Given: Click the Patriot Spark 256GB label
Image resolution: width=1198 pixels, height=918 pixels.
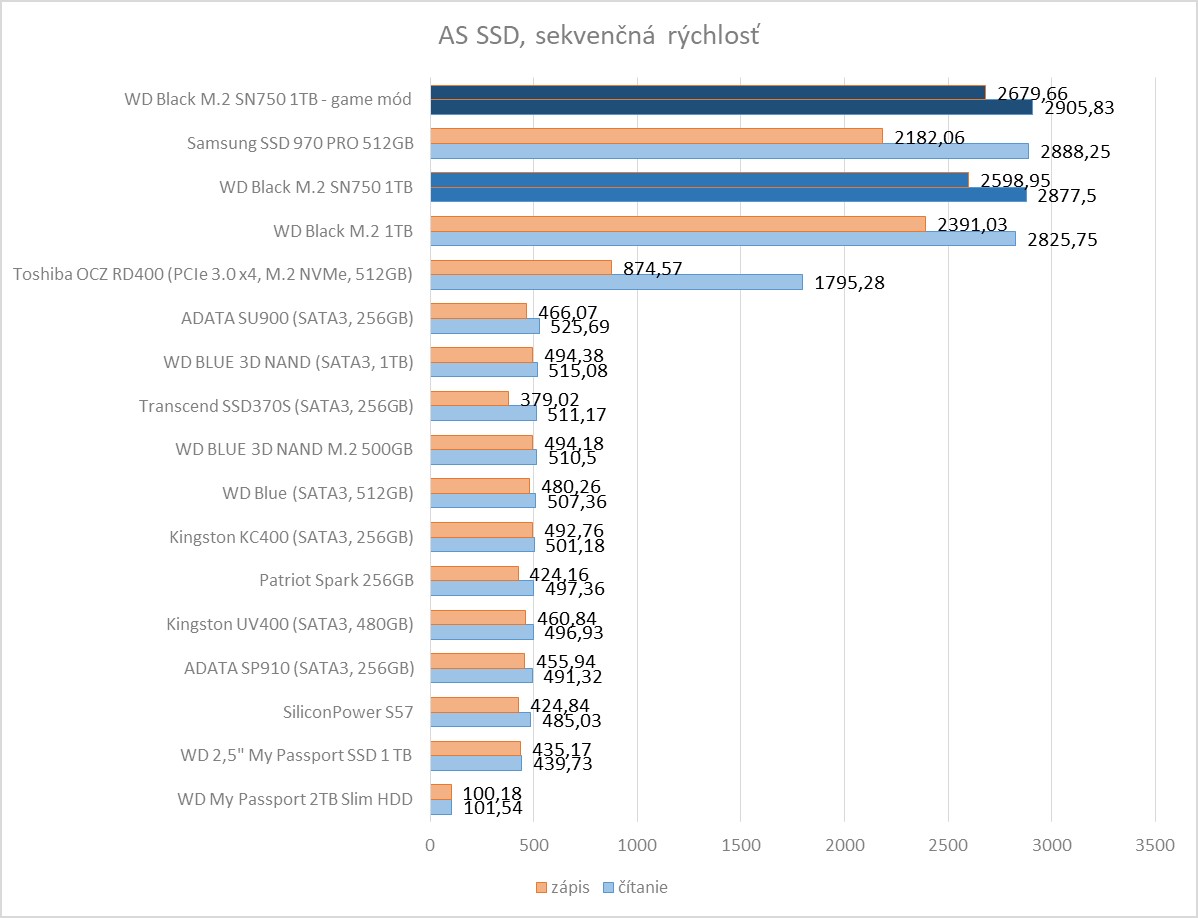Looking at the screenshot, I should [336, 580].
